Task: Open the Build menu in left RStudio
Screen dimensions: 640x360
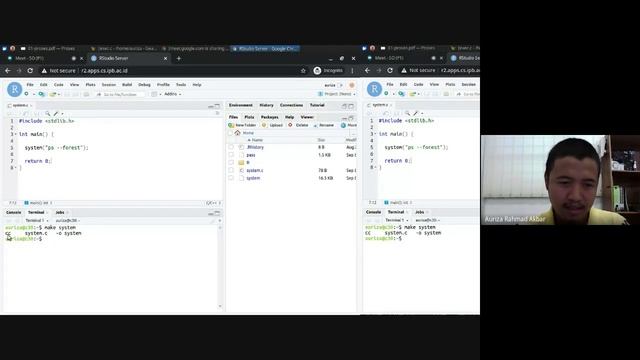Action: (x=127, y=84)
